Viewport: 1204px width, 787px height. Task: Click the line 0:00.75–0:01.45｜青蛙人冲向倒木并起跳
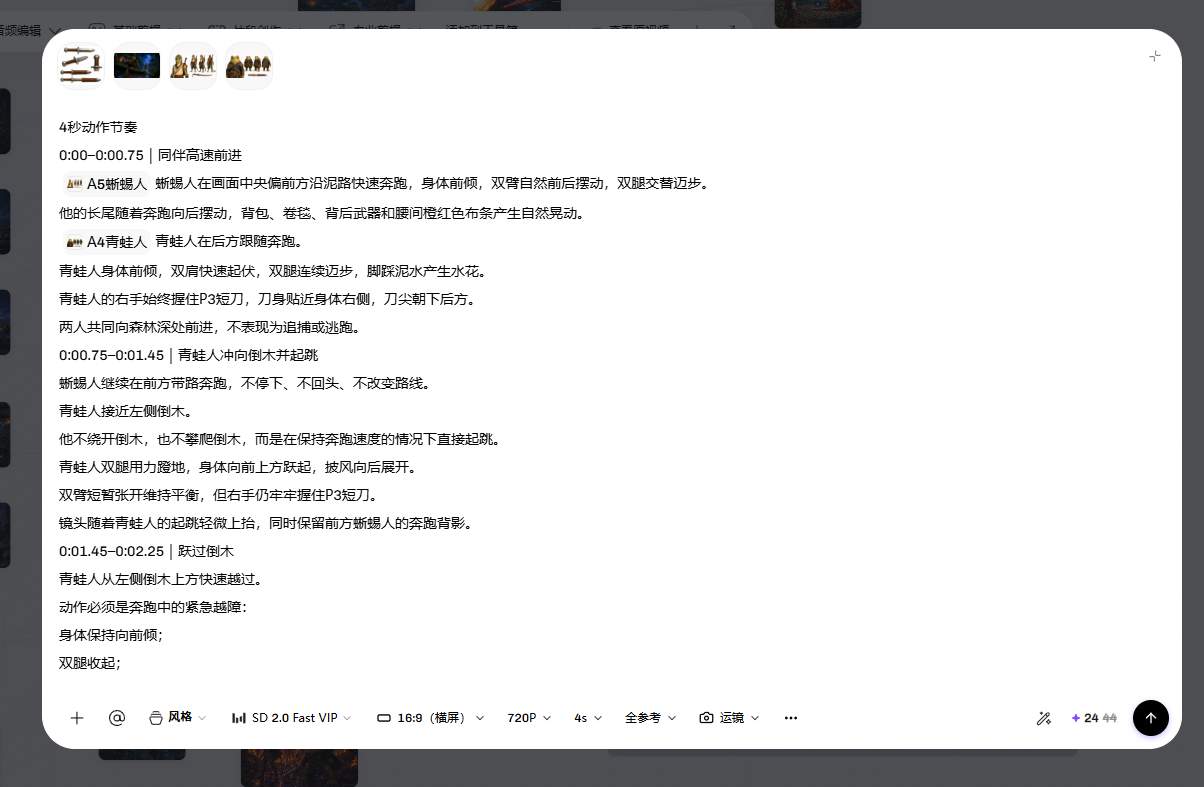pos(188,355)
